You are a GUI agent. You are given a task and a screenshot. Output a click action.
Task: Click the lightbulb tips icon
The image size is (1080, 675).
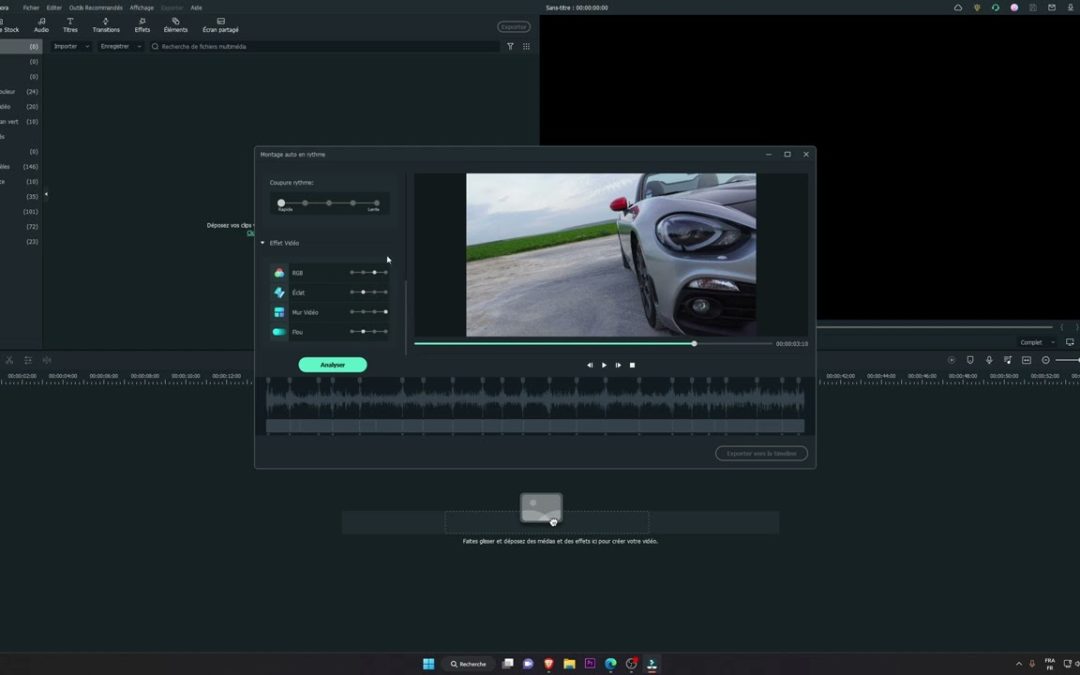tap(977, 8)
